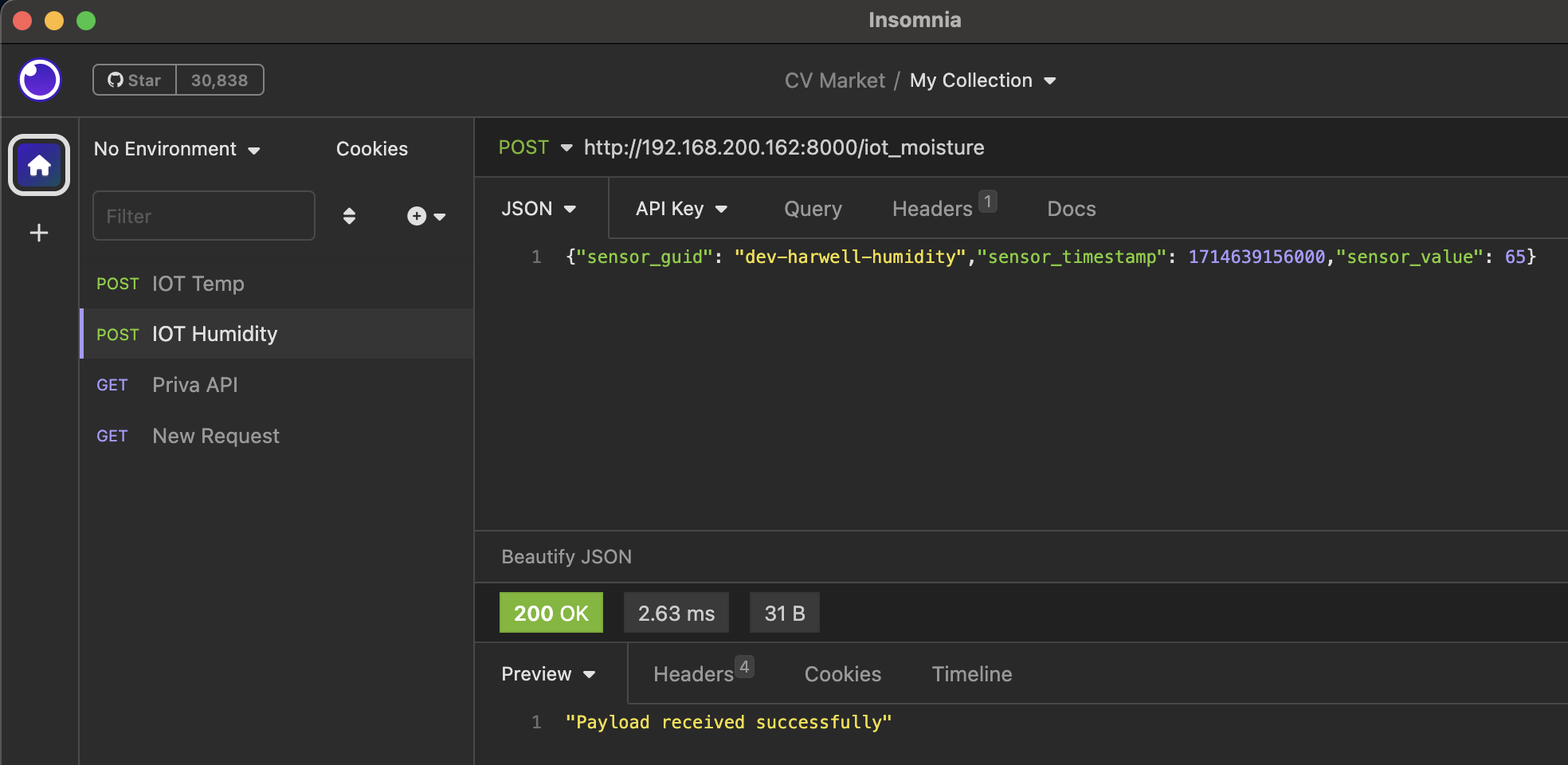The width and height of the screenshot is (1568, 765).
Task: Switch to the Docs tab
Action: pos(1071,209)
